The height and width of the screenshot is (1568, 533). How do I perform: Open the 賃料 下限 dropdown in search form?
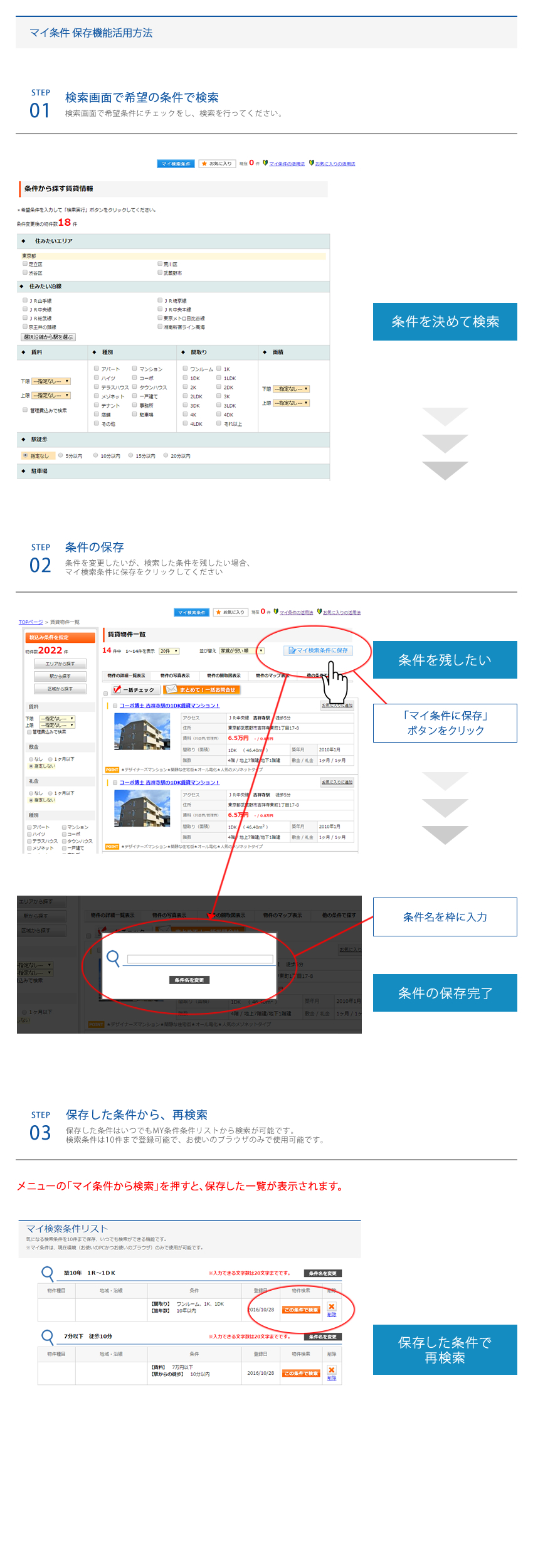click(x=51, y=381)
